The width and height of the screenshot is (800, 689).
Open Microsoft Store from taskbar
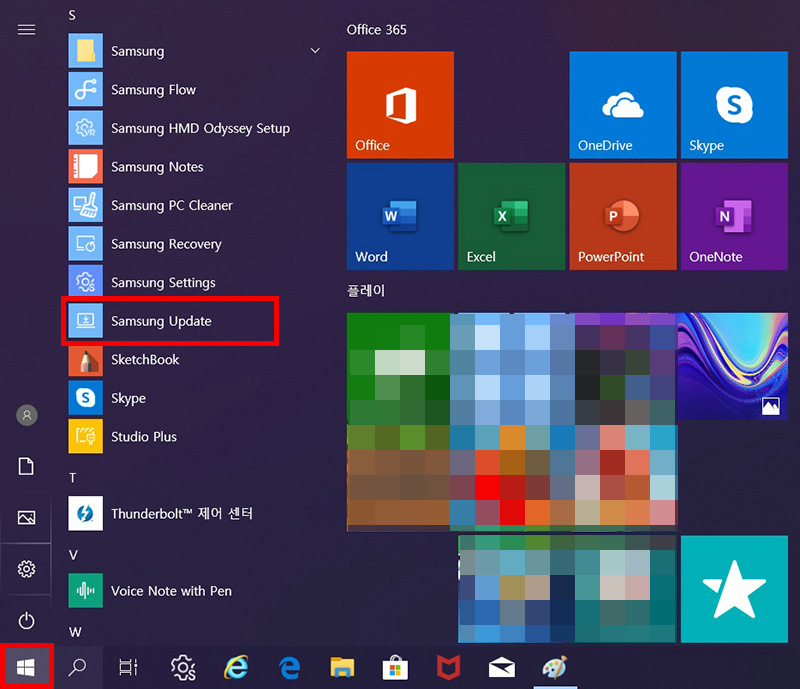coord(395,667)
